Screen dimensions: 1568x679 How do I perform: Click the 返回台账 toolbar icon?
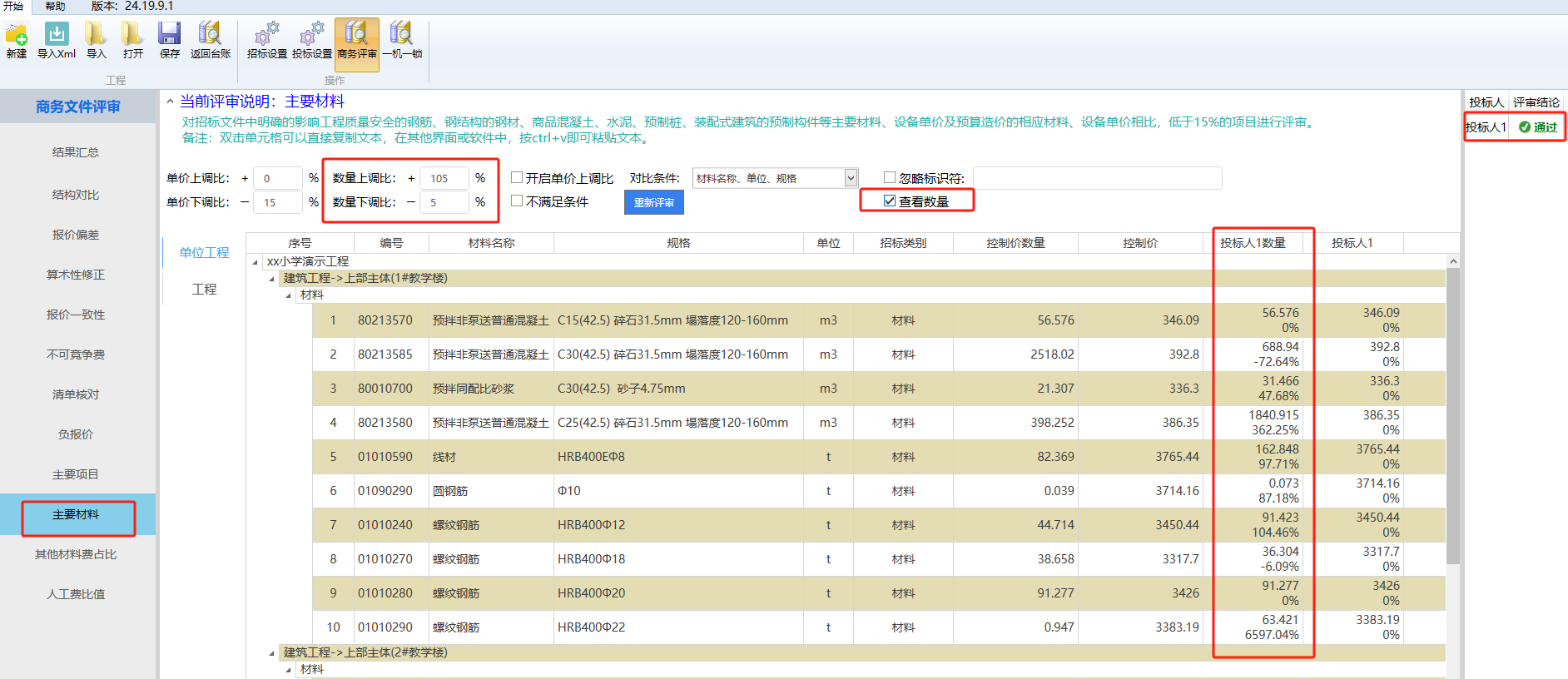point(210,35)
